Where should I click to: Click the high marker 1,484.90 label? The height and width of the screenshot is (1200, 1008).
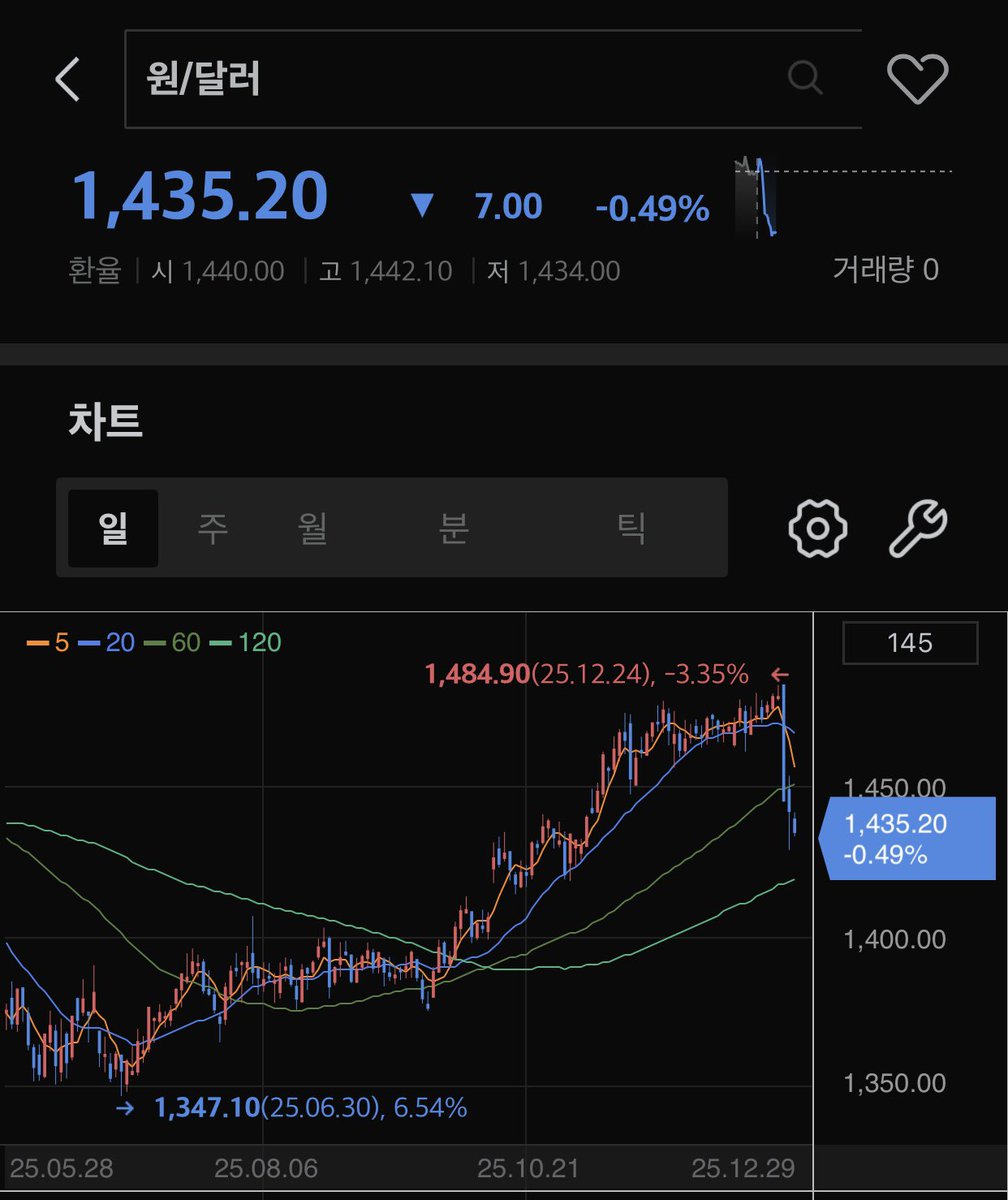click(x=586, y=675)
